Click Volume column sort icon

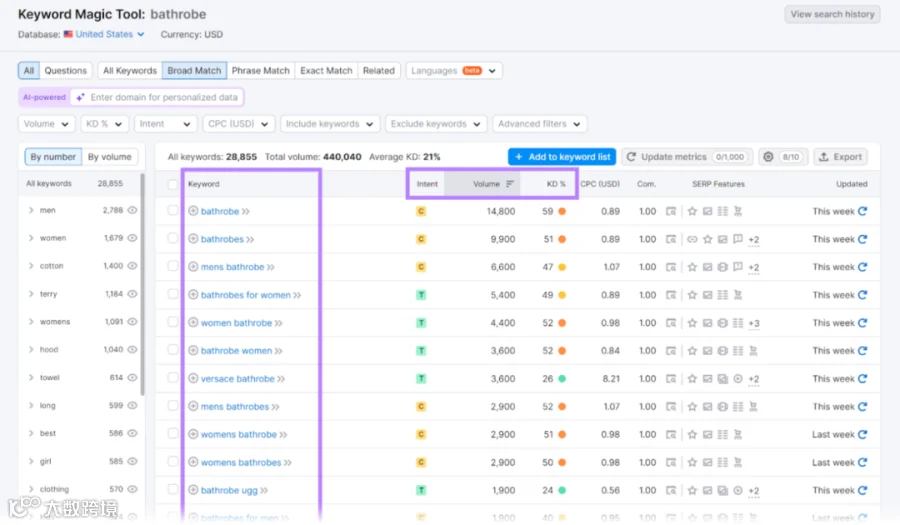pyautogui.click(x=510, y=184)
